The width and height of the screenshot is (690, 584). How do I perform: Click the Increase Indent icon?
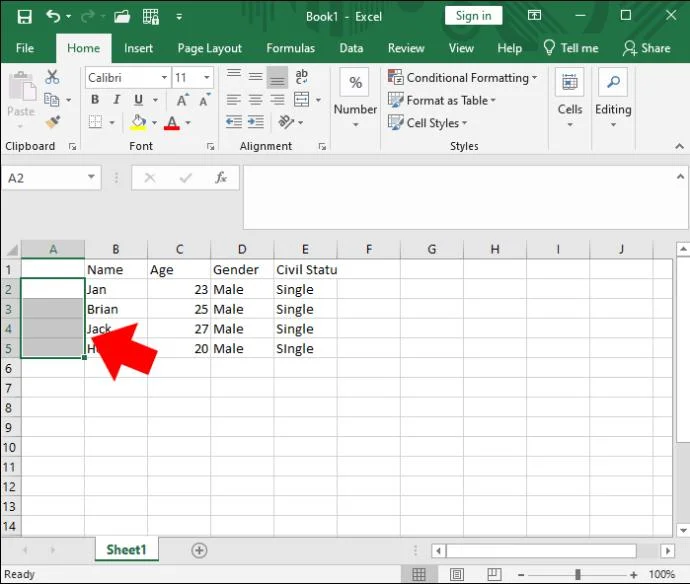pos(257,122)
